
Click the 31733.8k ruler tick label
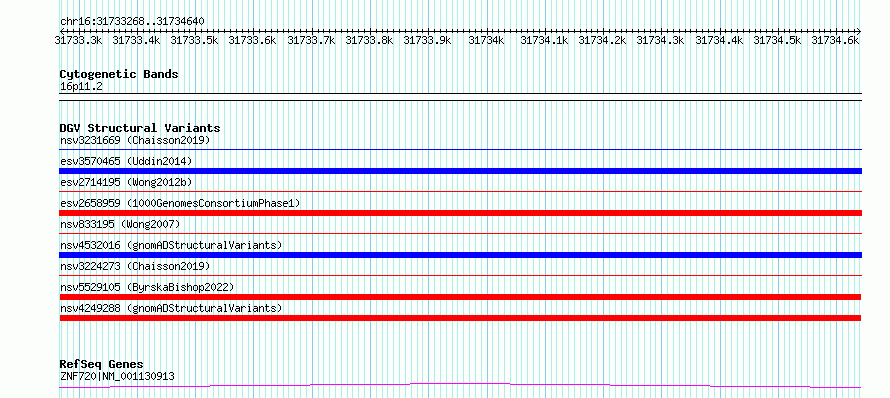369,40
